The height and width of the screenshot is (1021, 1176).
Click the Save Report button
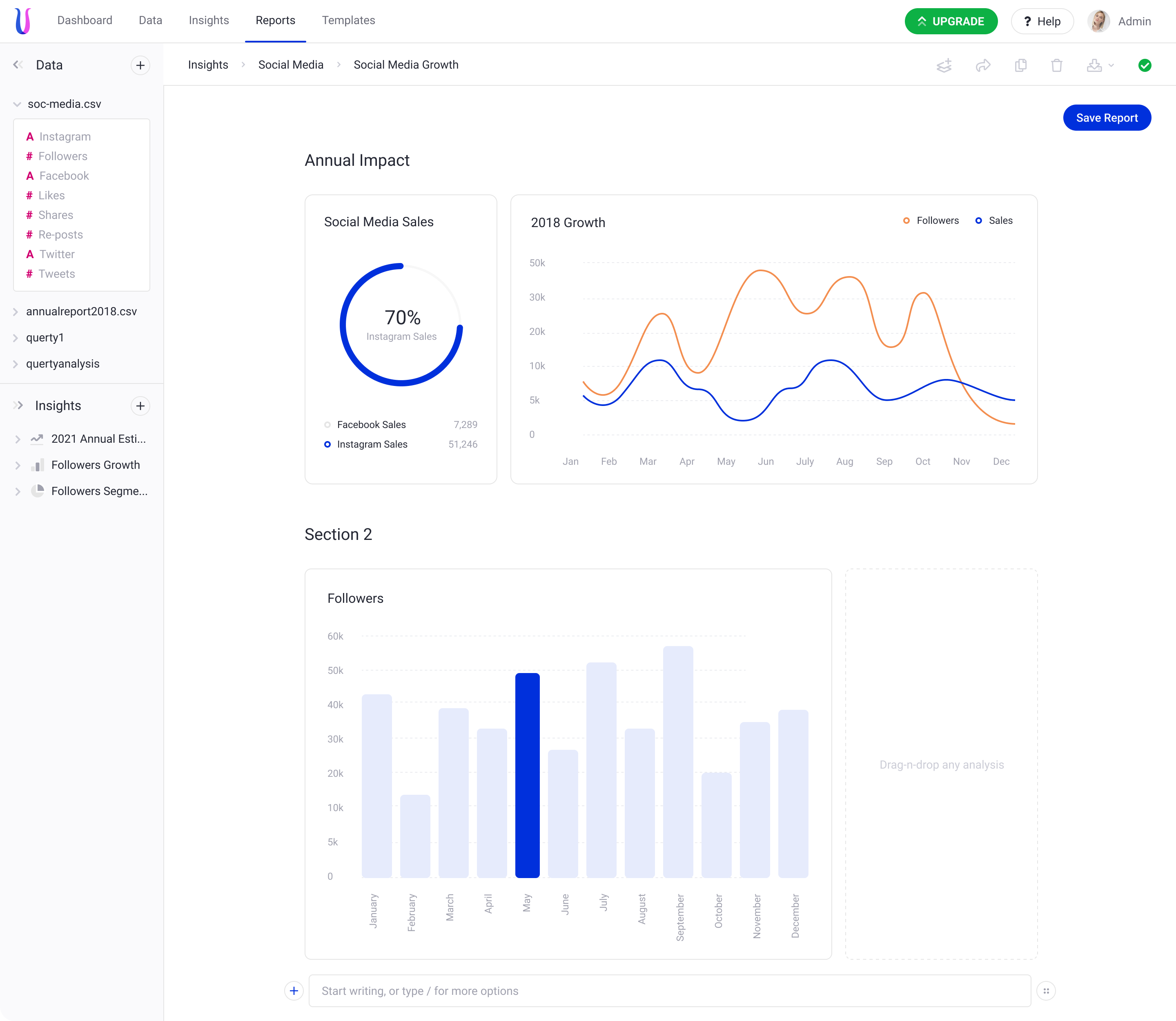click(1107, 118)
